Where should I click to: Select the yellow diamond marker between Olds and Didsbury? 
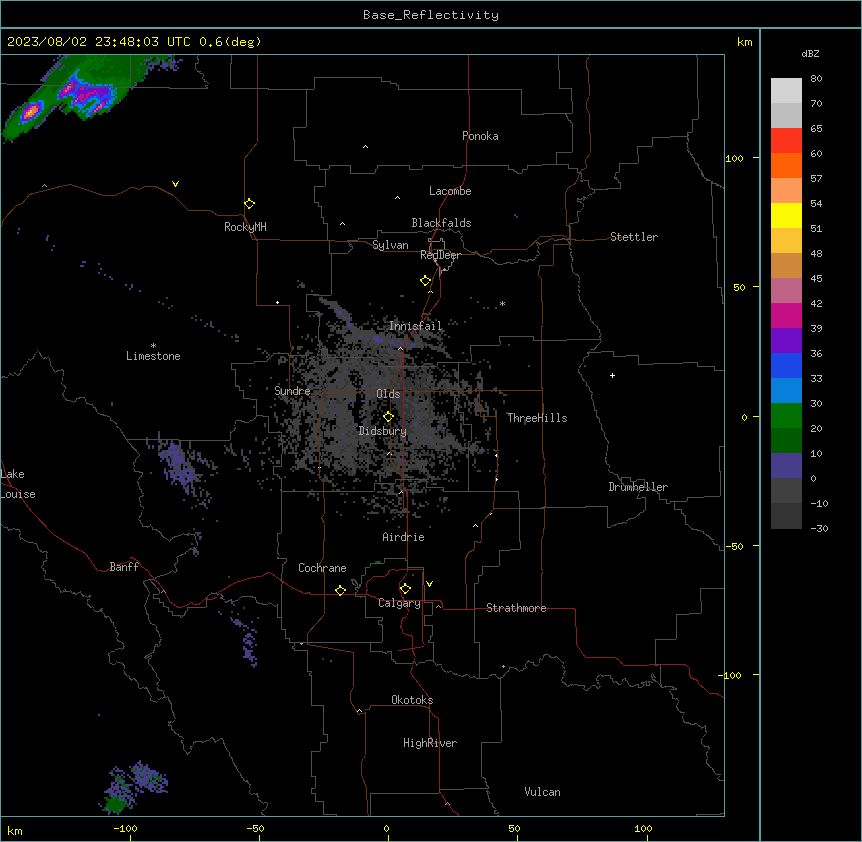point(388,417)
